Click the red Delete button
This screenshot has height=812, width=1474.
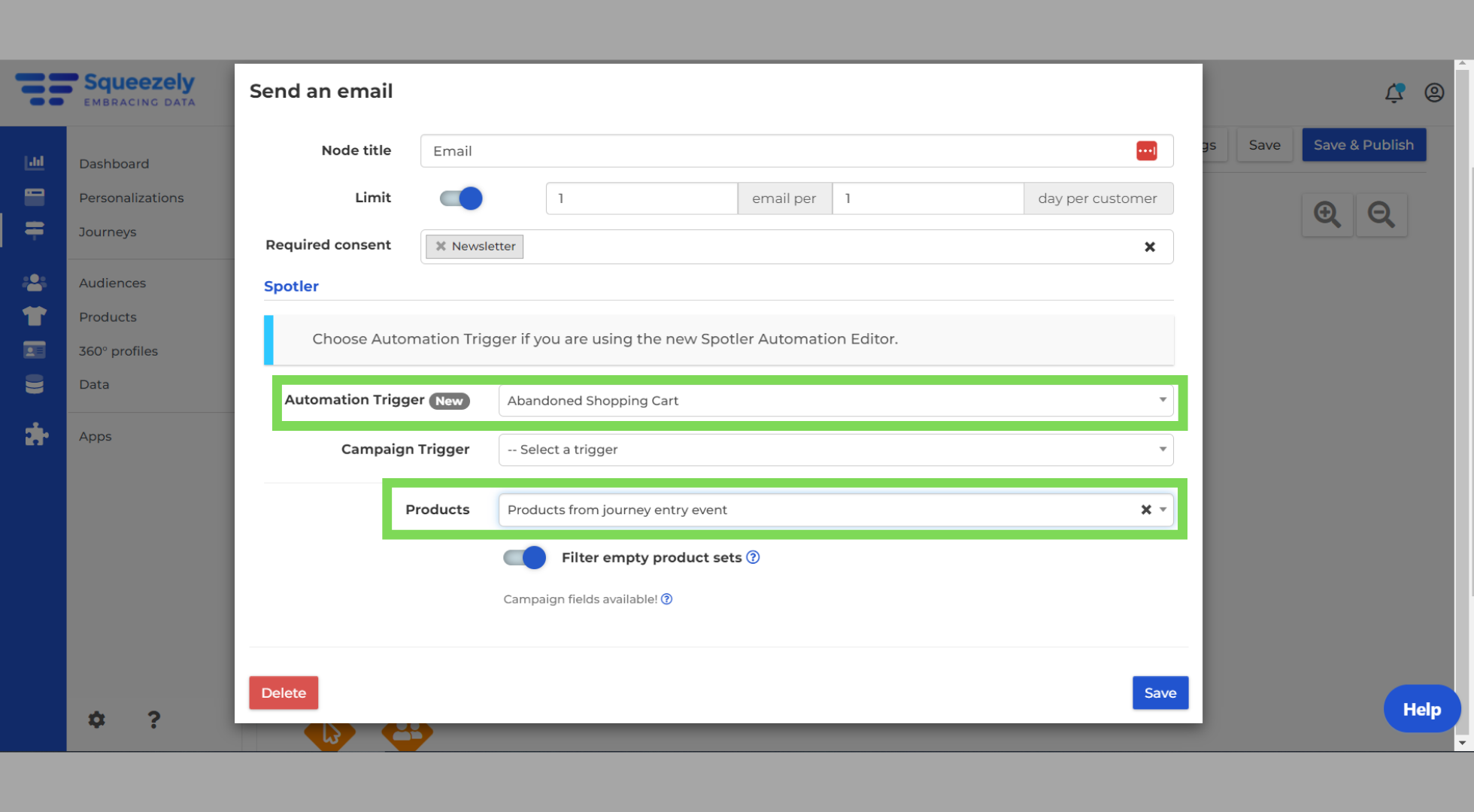[x=284, y=692]
